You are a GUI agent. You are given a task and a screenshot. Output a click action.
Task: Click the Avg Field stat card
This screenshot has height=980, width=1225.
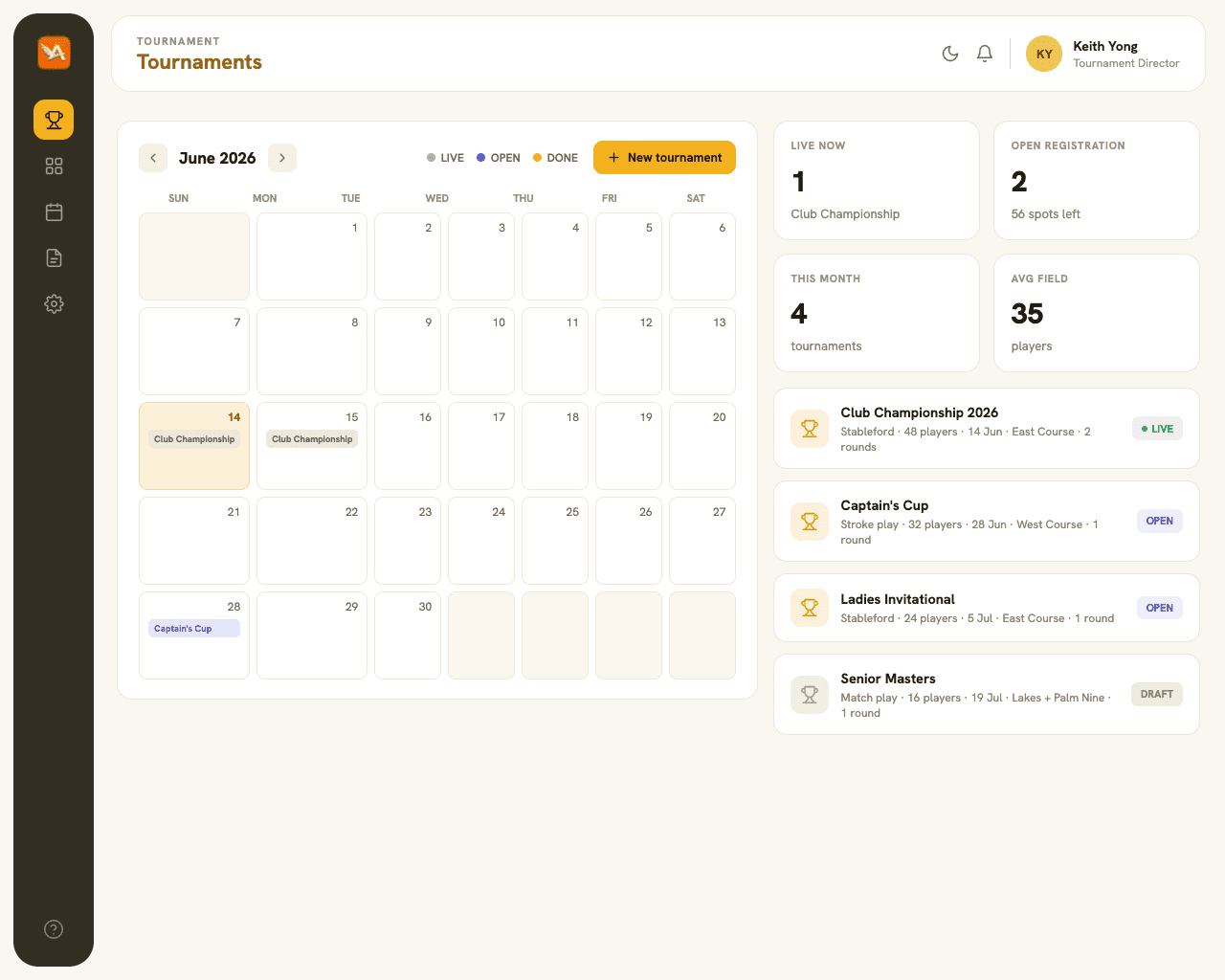click(x=1097, y=313)
